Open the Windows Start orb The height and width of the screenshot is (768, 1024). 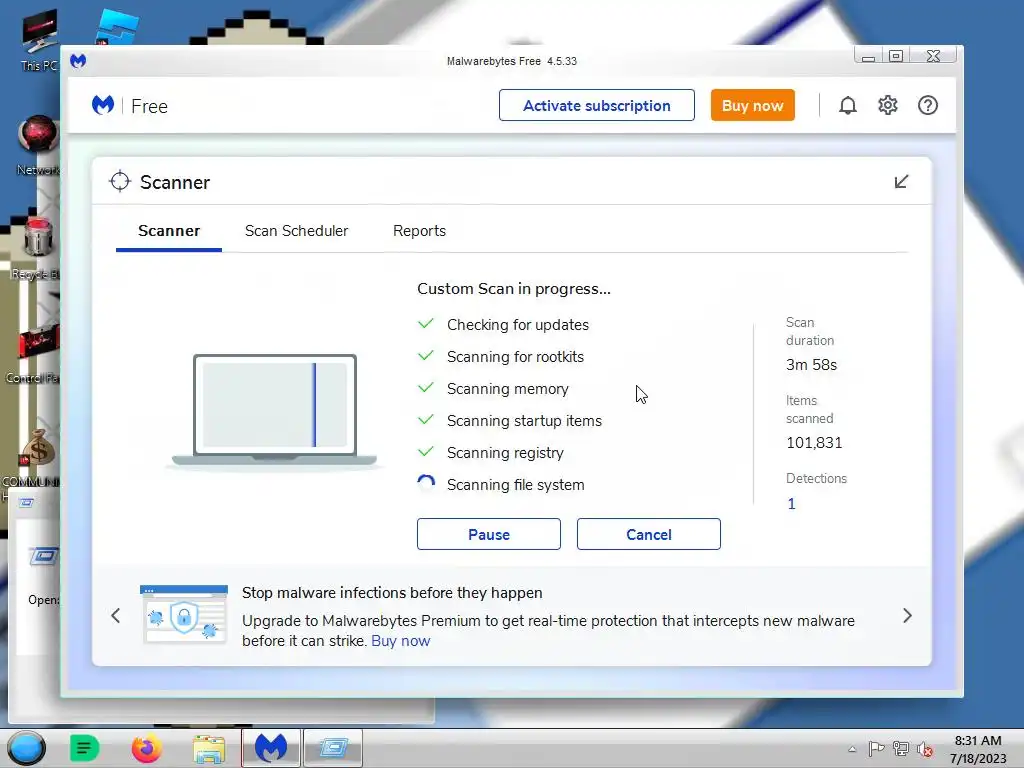(x=26, y=748)
